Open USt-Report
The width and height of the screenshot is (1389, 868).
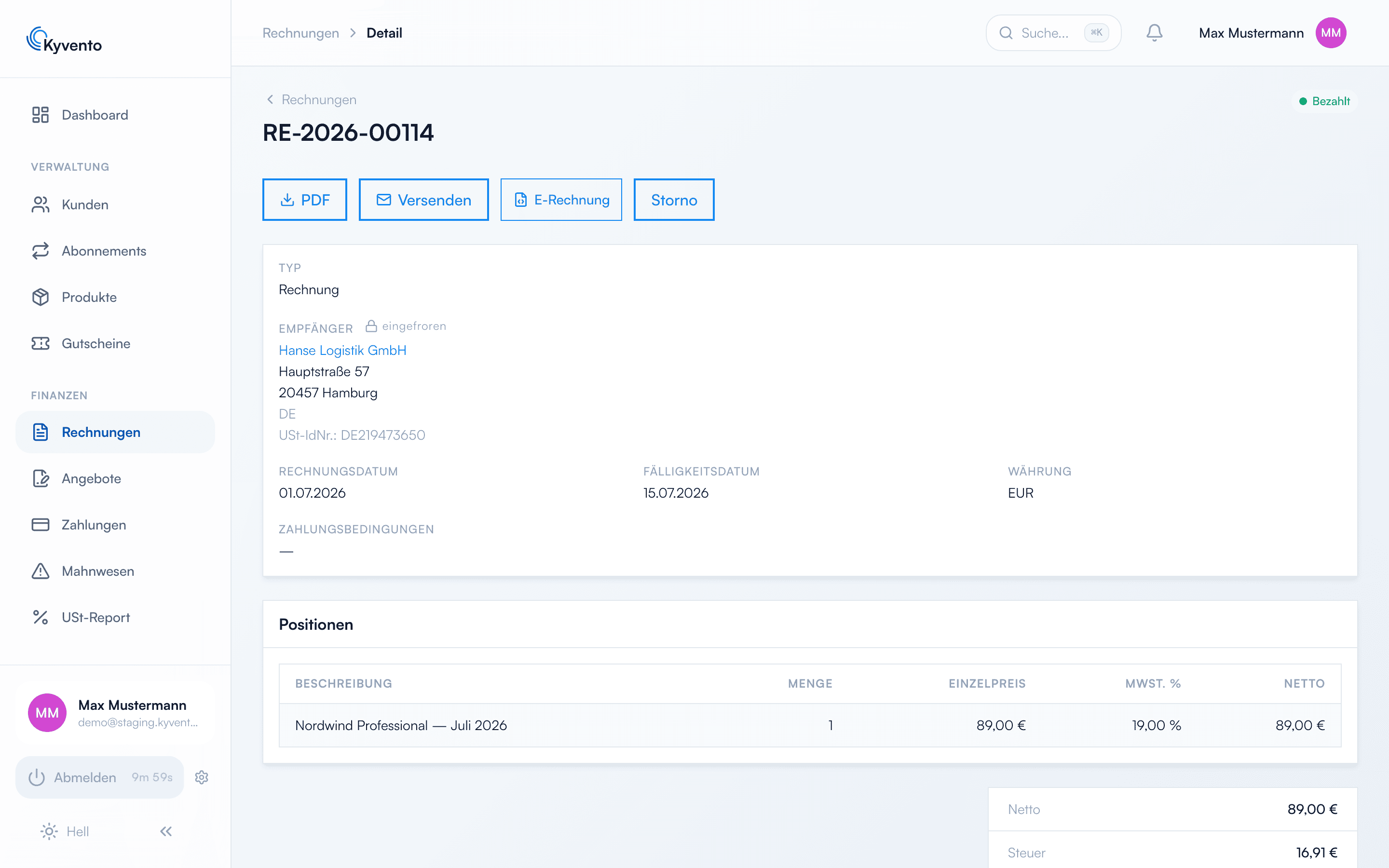tap(115, 617)
